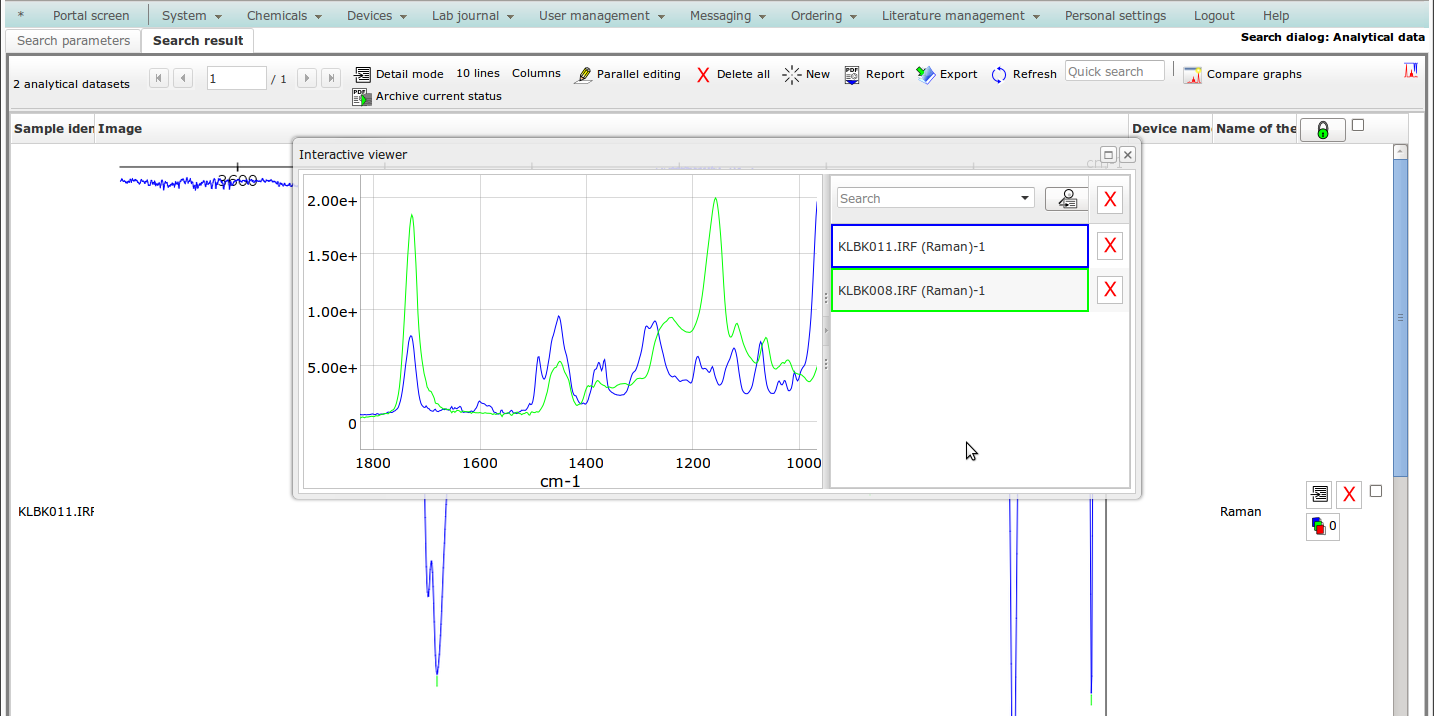The height and width of the screenshot is (716, 1434).
Task: Click the Compare graphs icon
Action: coord(1192,75)
